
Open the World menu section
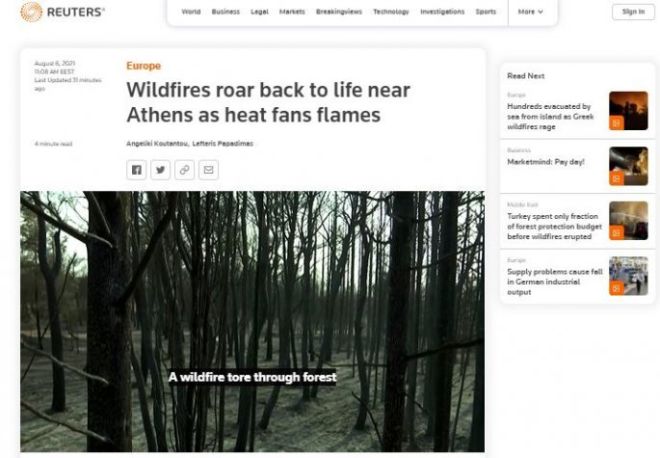coord(191,12)
